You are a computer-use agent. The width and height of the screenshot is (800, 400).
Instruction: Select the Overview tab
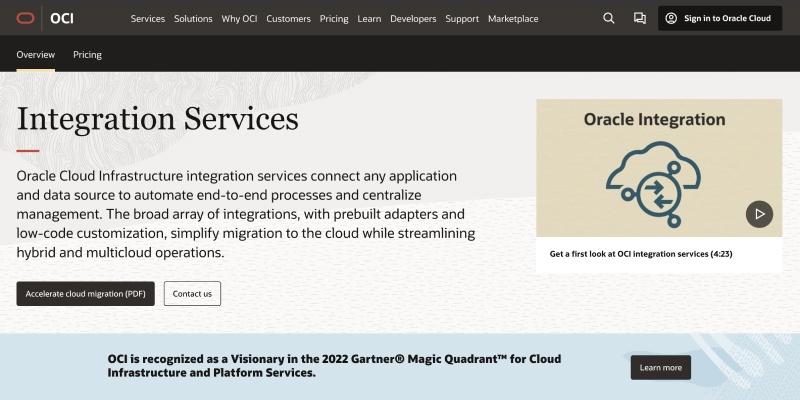36,55
